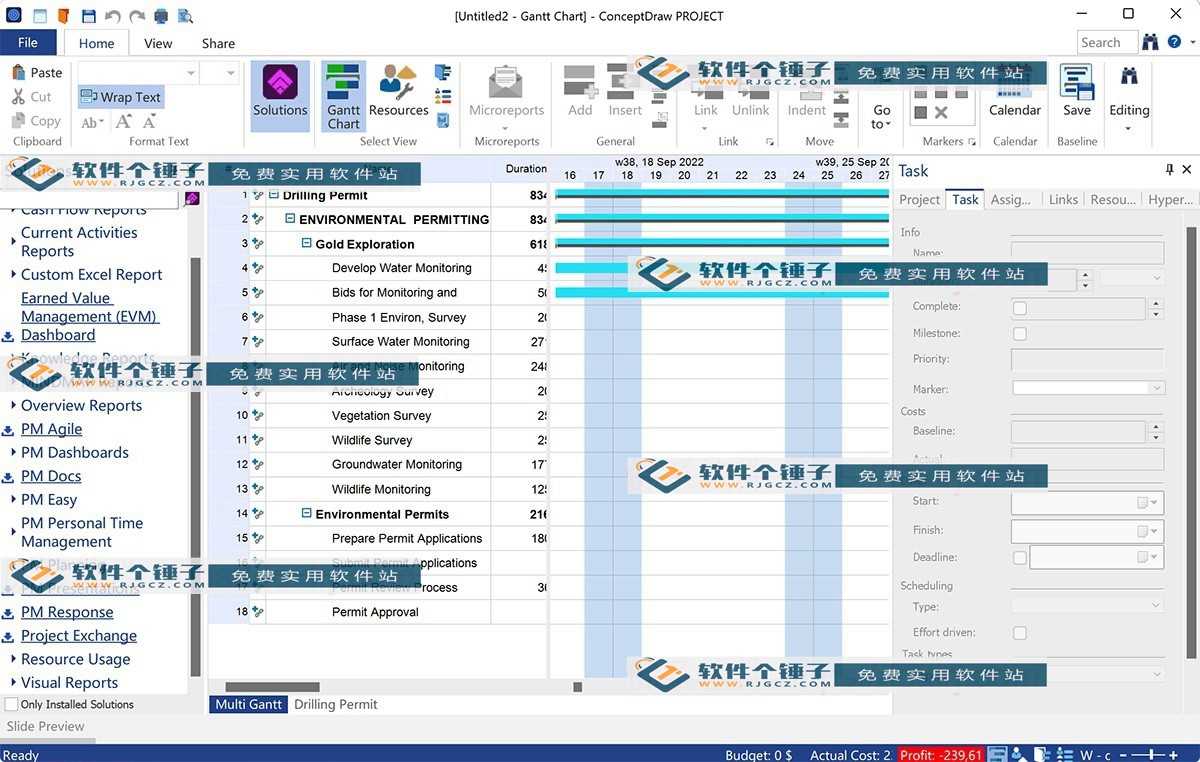Click the Print icon in quick access toolbar
Viewport: 1200px width, 762px height.
point(161,16)
